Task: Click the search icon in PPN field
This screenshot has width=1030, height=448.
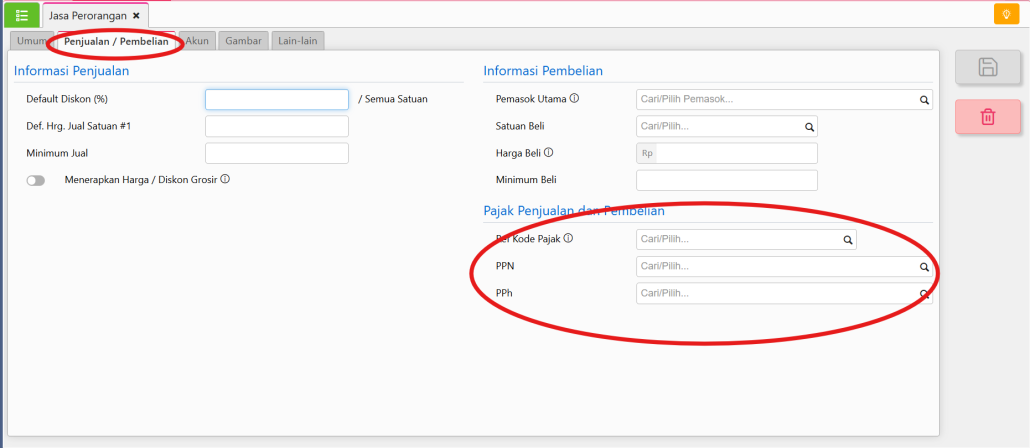Action: pos(924,267)
